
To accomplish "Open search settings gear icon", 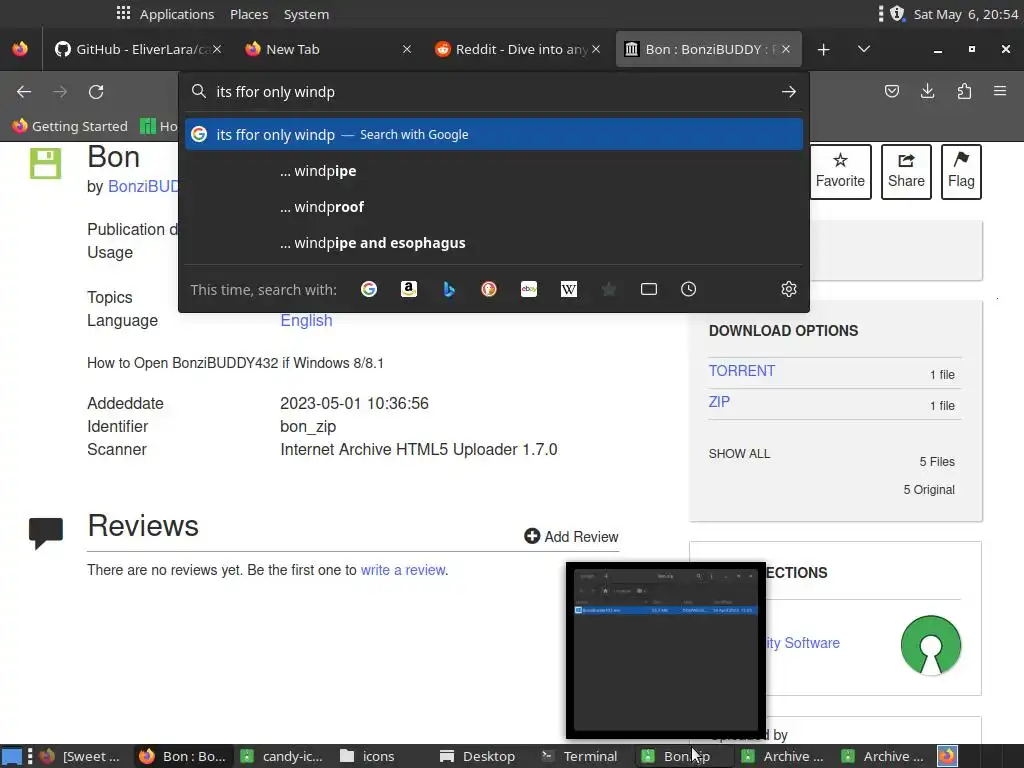I will 789,289.
